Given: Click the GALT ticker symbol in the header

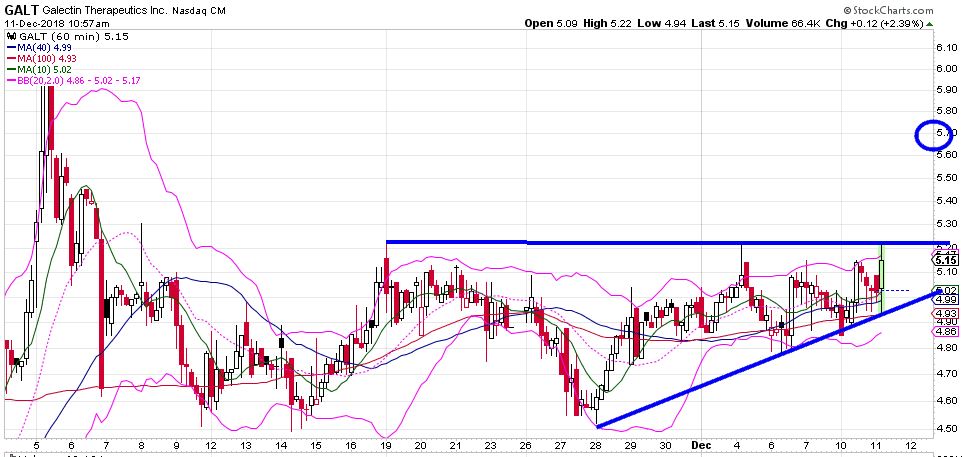Looking at the screenshot, I should (x=20, y=10).
